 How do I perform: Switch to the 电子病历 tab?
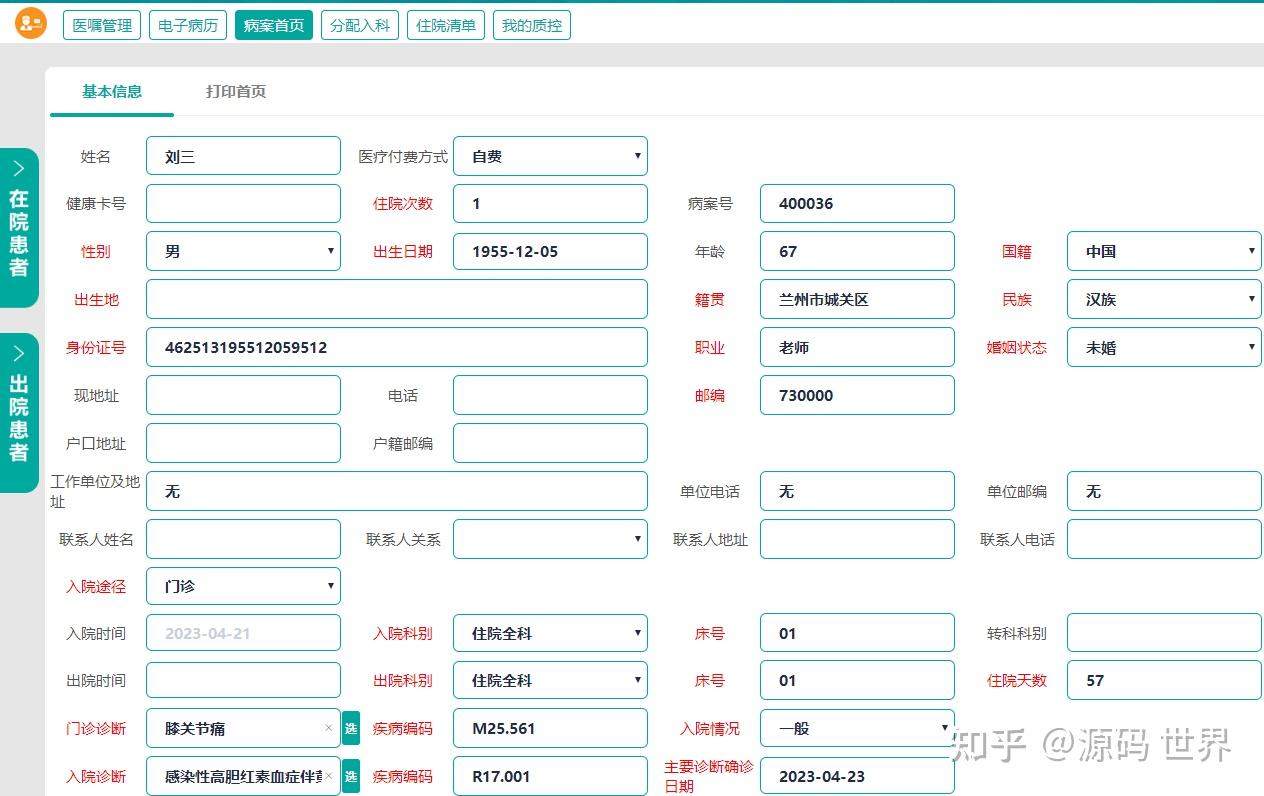(187, 25)
